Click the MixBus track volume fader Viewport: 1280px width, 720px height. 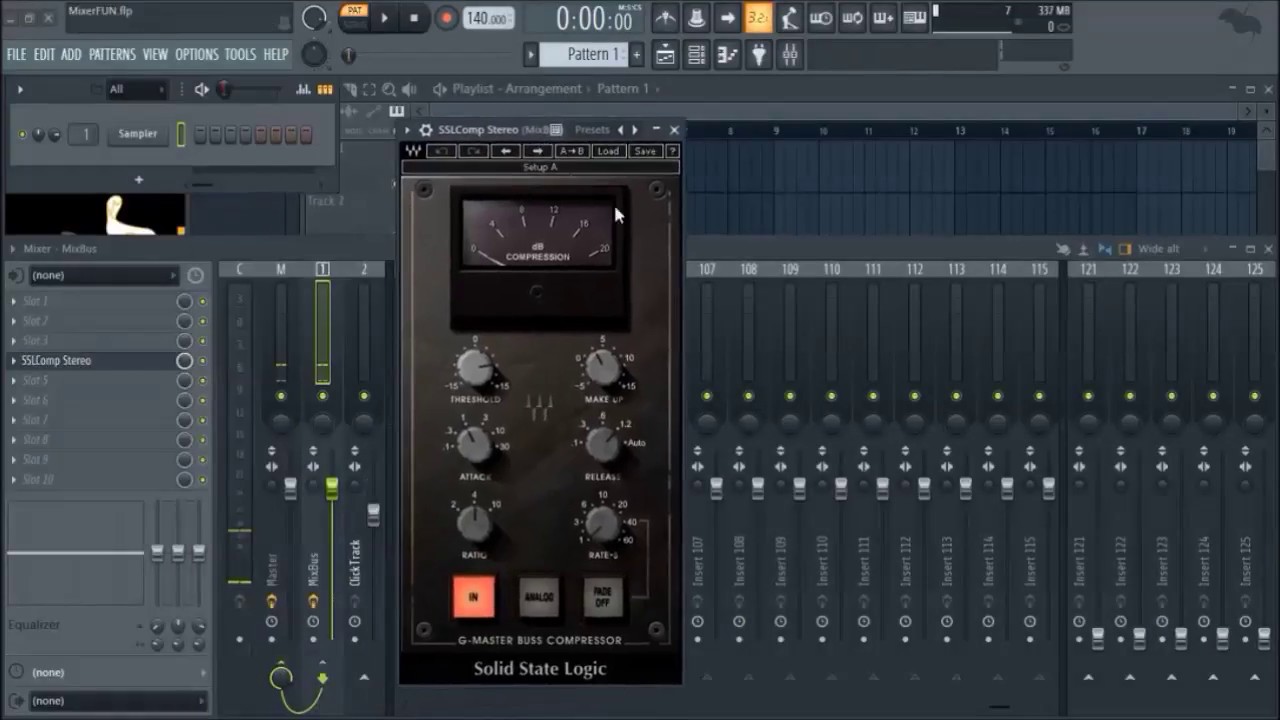point(331,488)
